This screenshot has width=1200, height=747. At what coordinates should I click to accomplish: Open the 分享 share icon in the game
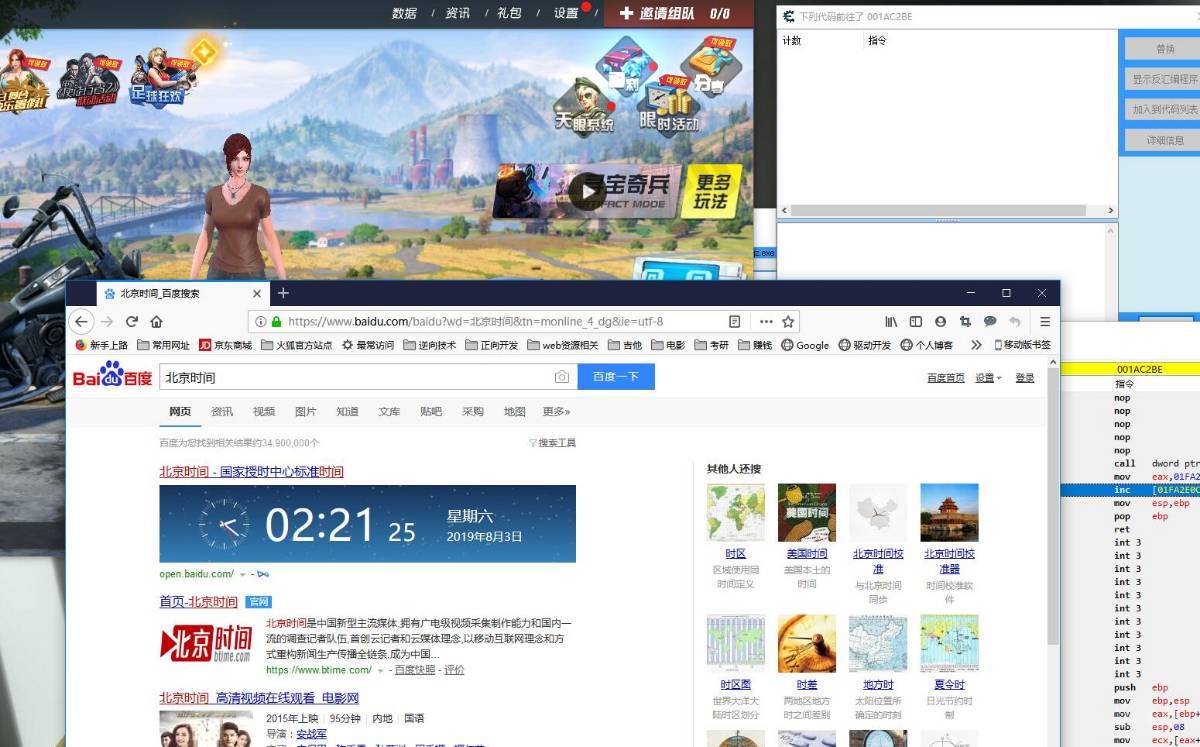coord(711,67)
